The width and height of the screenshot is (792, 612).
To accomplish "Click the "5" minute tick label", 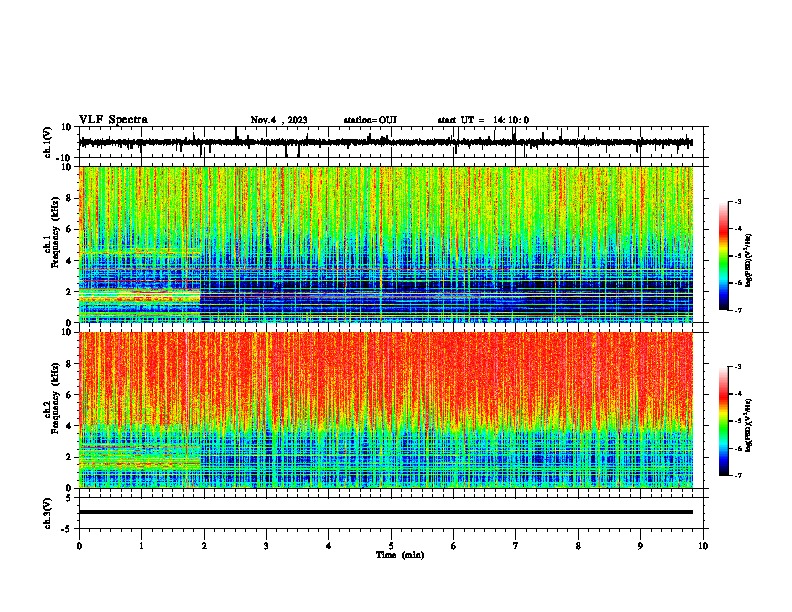I will coord(391,546).
